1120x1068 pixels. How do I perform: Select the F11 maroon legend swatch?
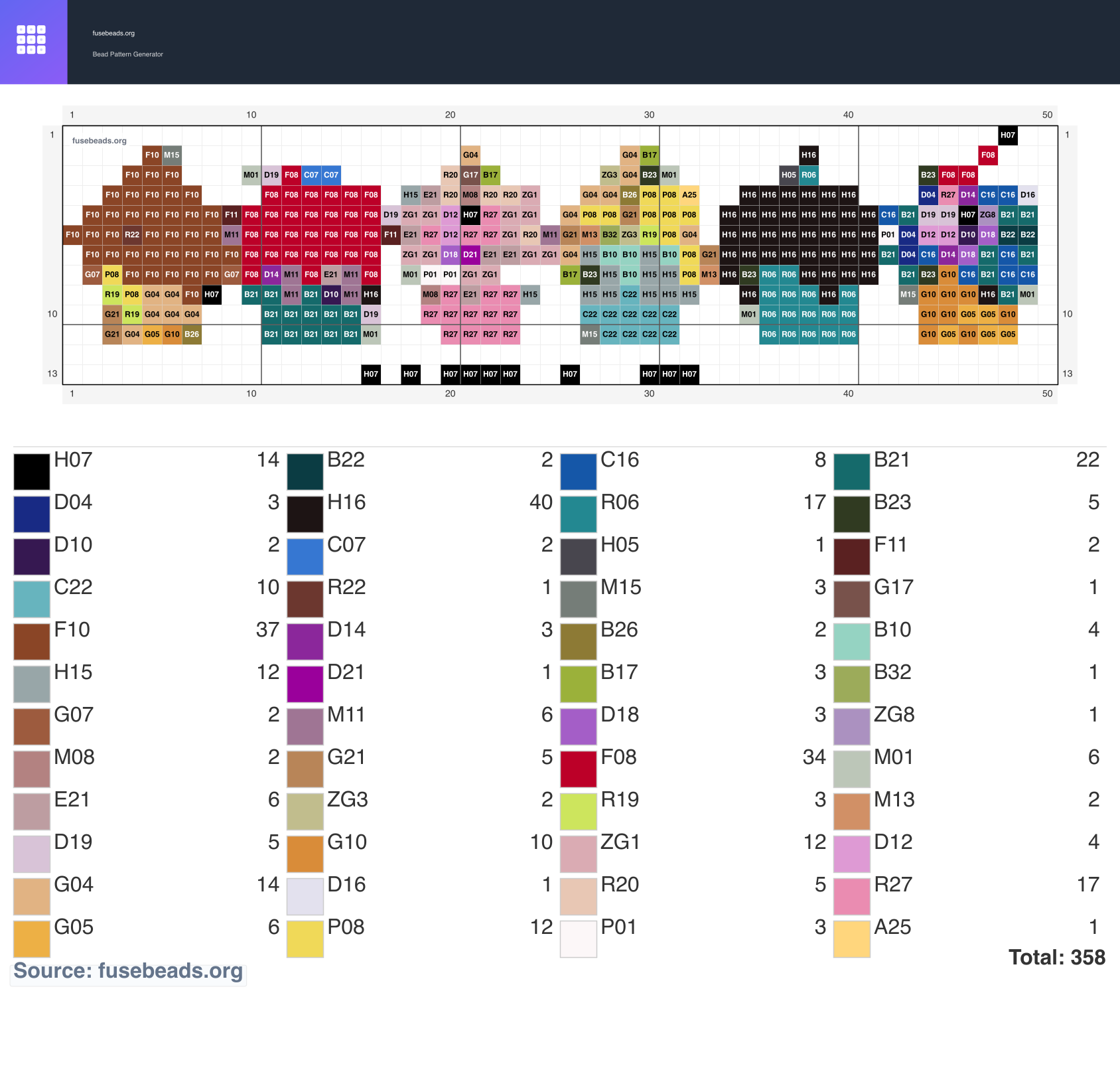pyautogui.click(x=852, y=557)
